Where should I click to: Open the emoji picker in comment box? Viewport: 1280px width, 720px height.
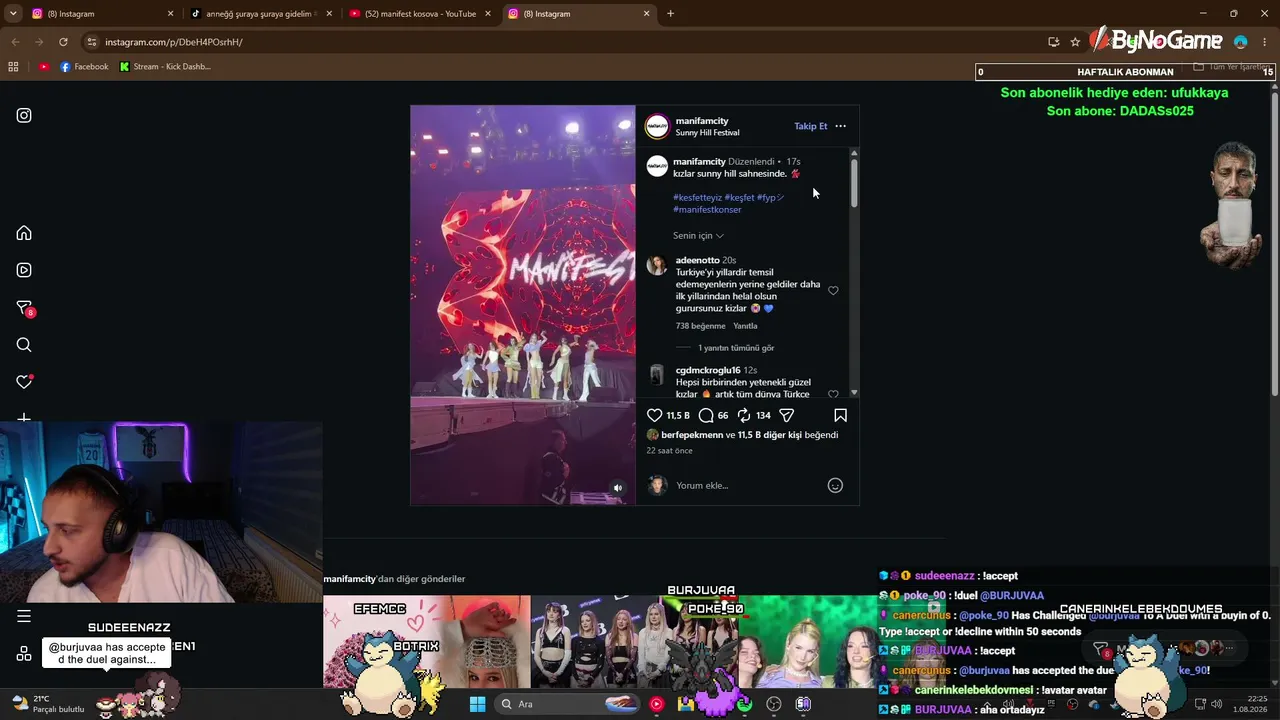(835, 485)
